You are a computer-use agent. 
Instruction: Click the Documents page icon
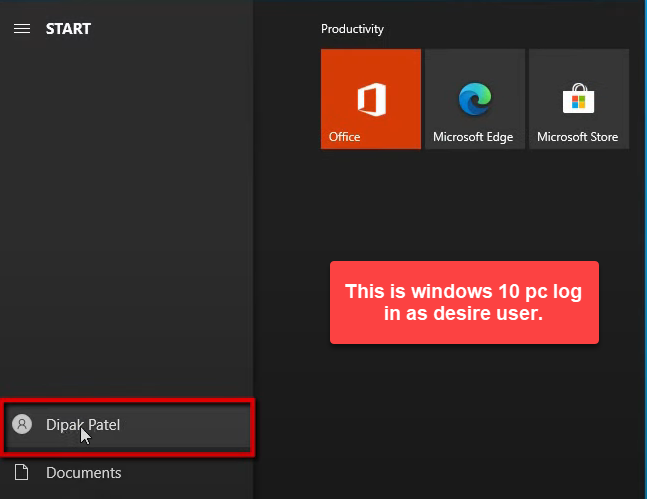pyautogui.click(x=21, y=472)
